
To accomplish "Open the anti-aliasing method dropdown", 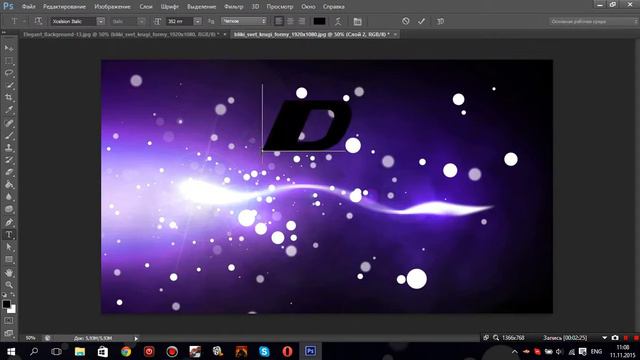I will (244, 21).
